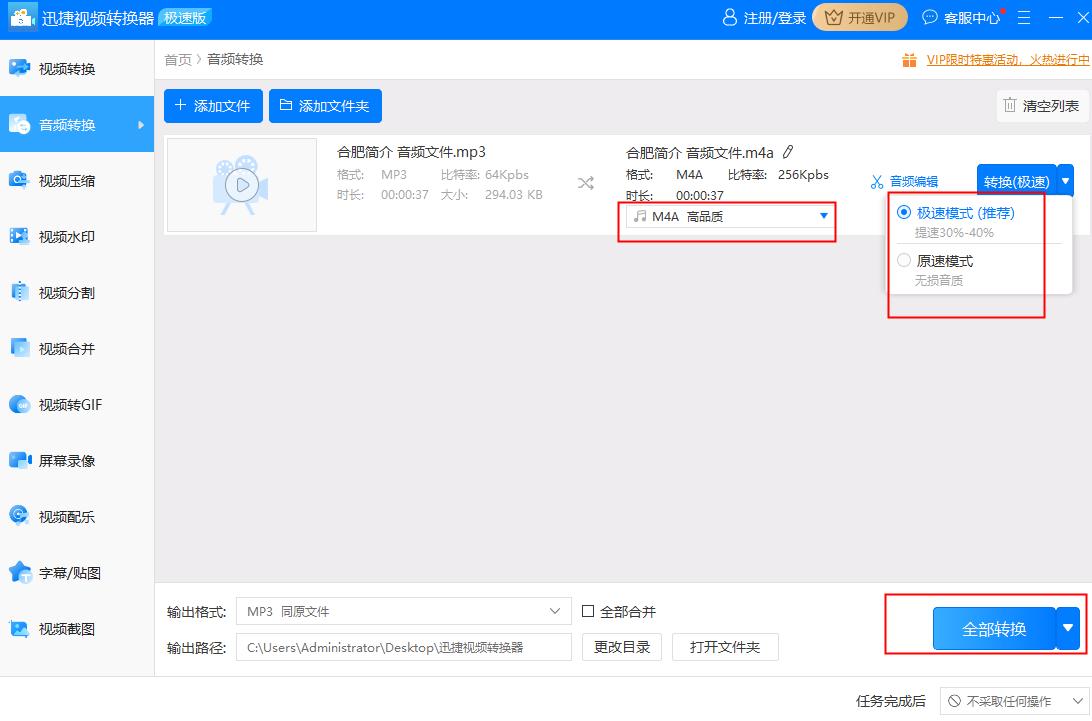Click the play thumbnail of the audio file
The height and width of the screenshot is (721, 1092).
point(240,185)
